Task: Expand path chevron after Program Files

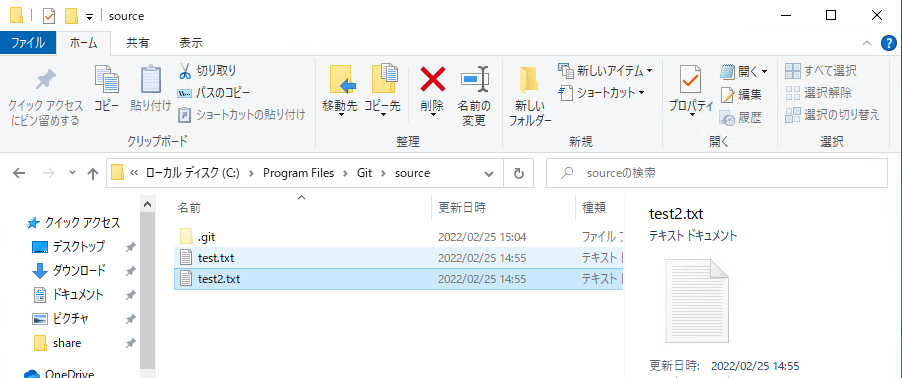Action: (345, 173)
